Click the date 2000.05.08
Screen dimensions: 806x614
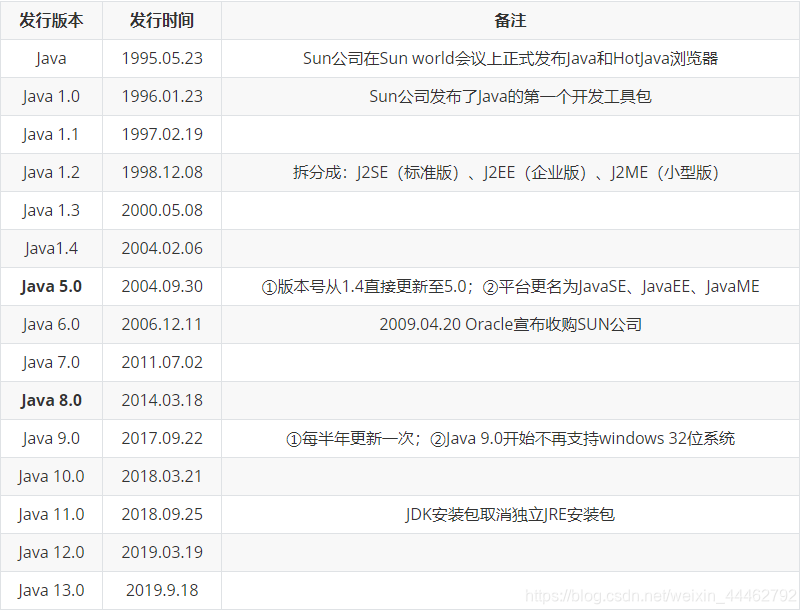[162, 210]
